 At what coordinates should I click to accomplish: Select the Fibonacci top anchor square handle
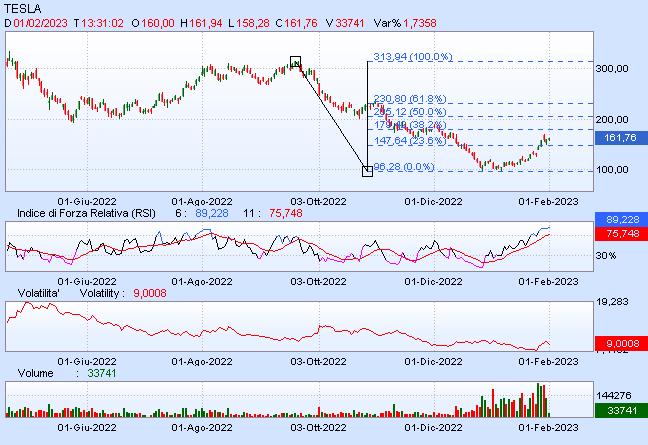[x=295, y=62]
